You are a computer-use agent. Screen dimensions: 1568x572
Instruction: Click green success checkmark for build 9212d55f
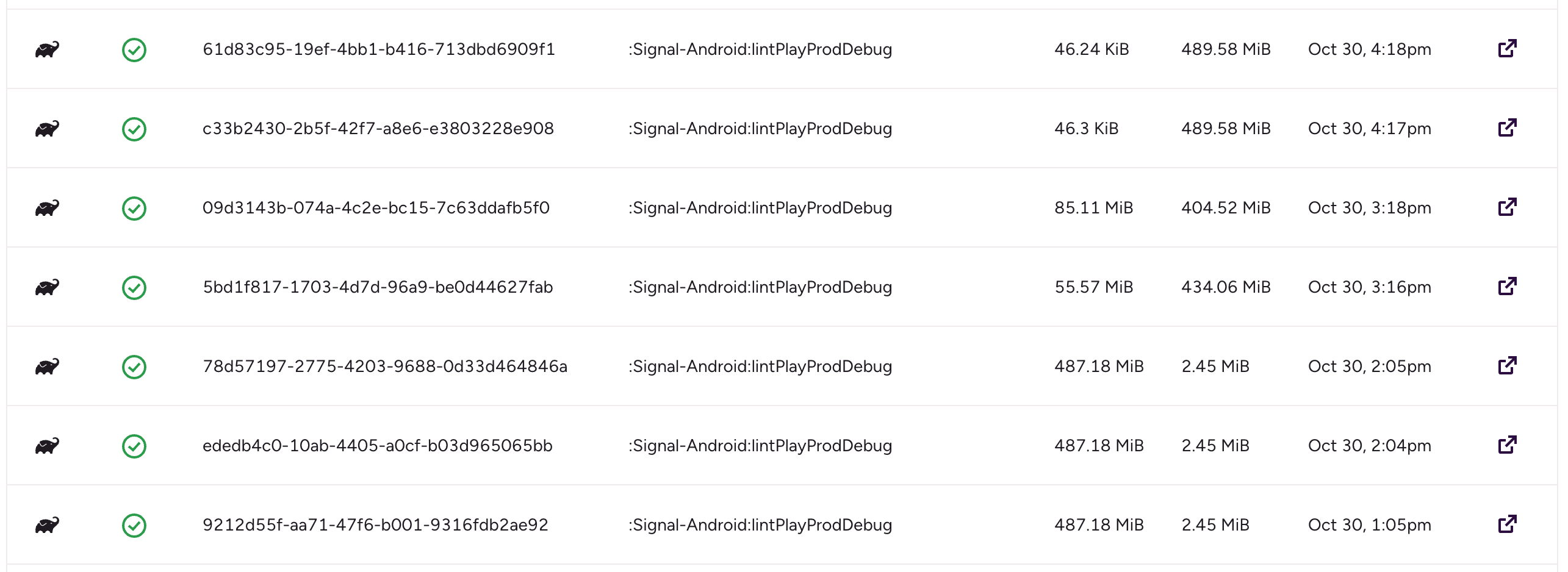coord(134,526)
